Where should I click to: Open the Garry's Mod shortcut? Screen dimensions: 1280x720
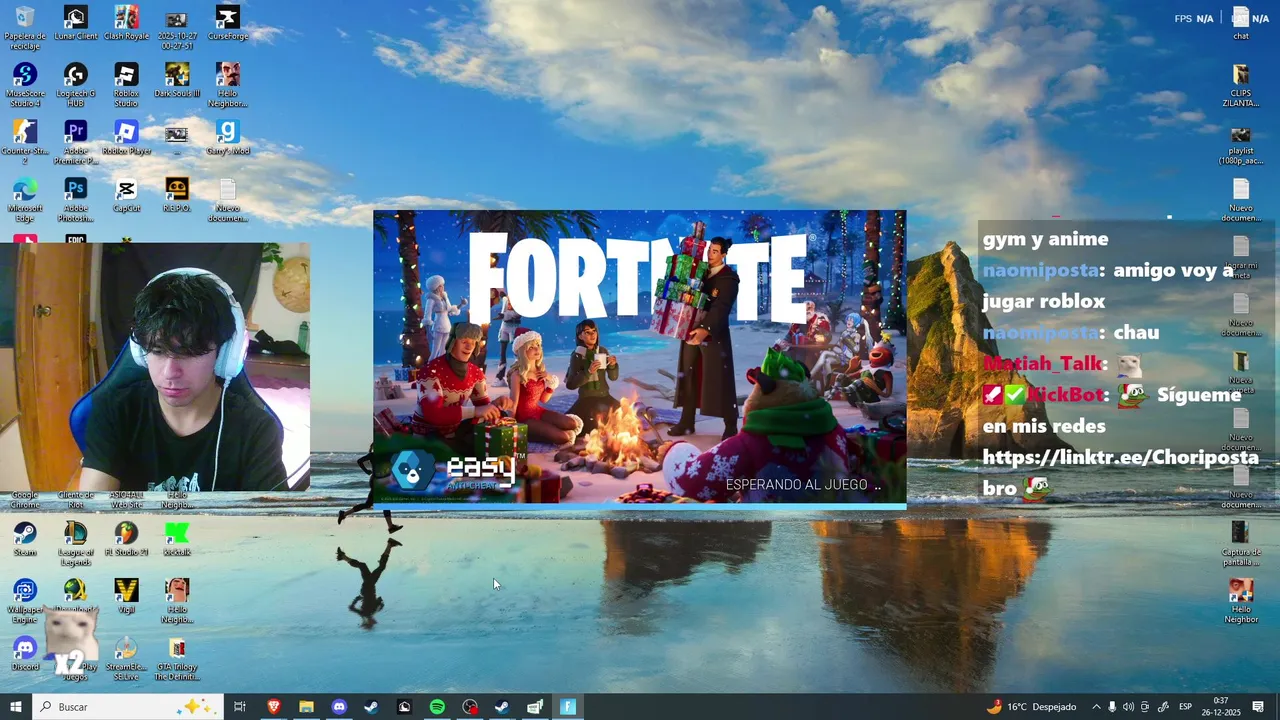pos(228,138)
